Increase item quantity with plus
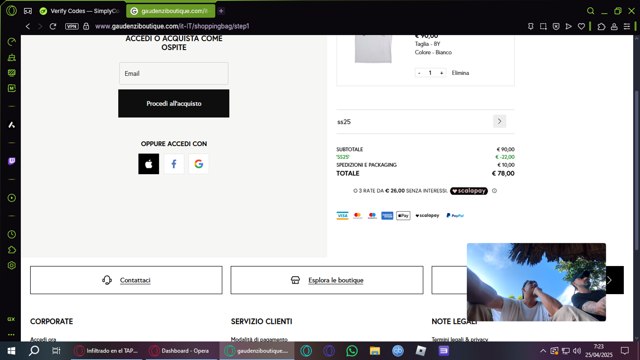 441,73
